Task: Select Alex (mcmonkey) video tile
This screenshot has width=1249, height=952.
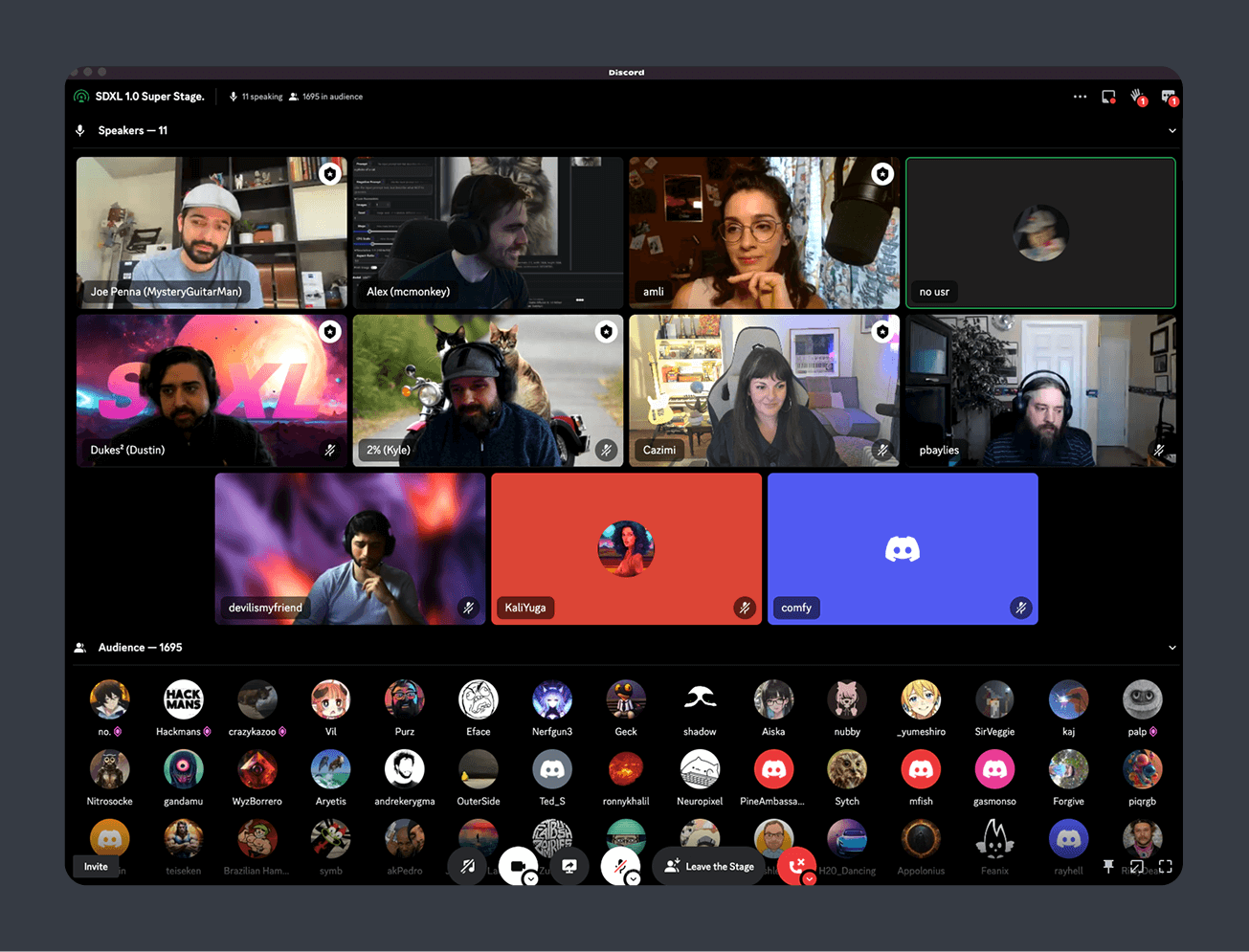Action: pyautogui.click(x=488, y=232)
